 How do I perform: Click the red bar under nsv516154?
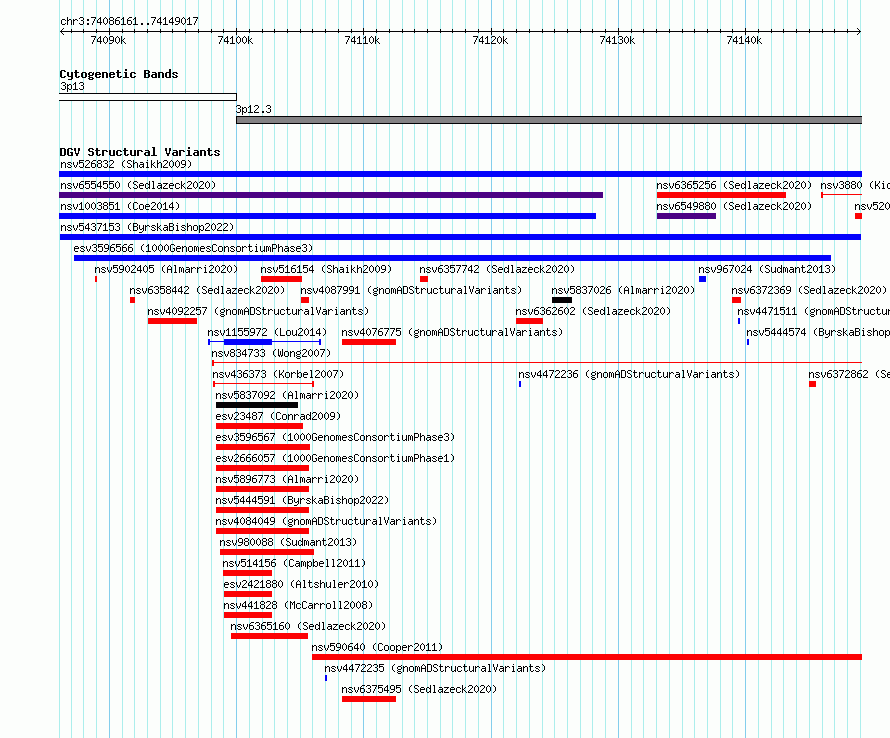tap(282, 279)
